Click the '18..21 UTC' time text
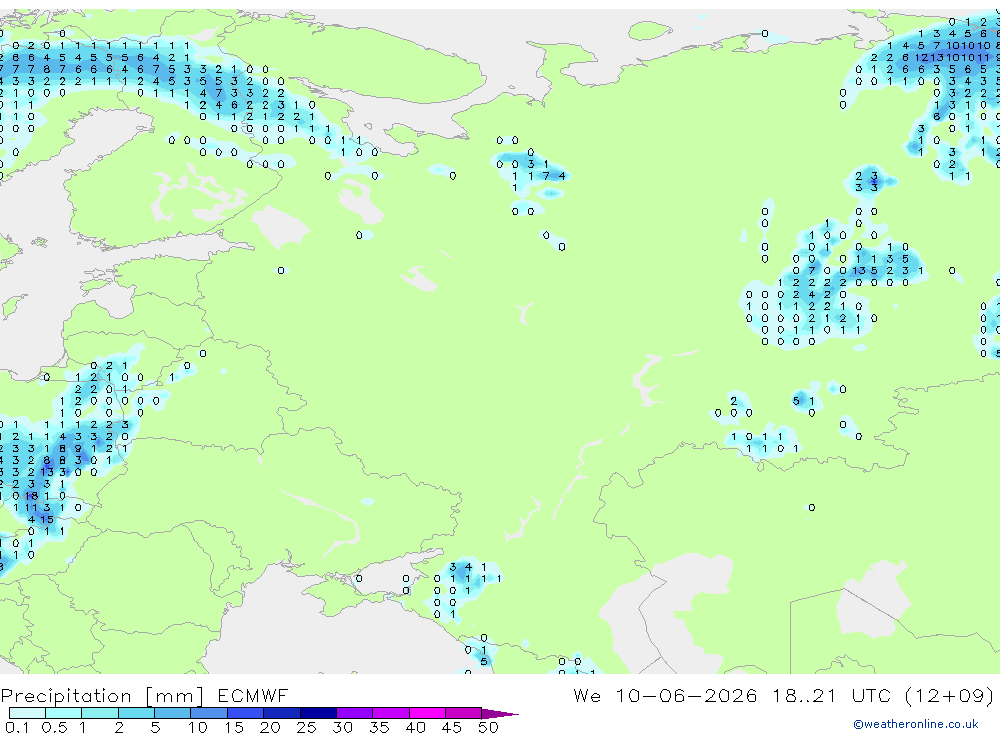This screenshot has height=733, width=1000. [x=831, y=695]
